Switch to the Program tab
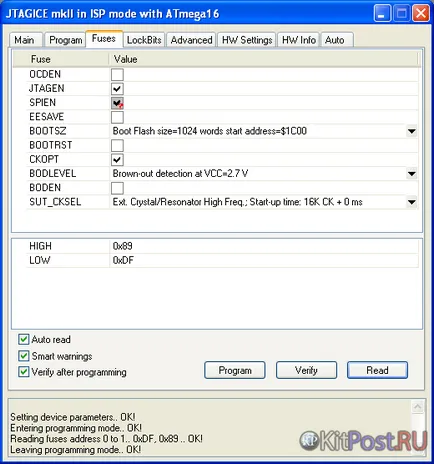 (x=65, y=40)
